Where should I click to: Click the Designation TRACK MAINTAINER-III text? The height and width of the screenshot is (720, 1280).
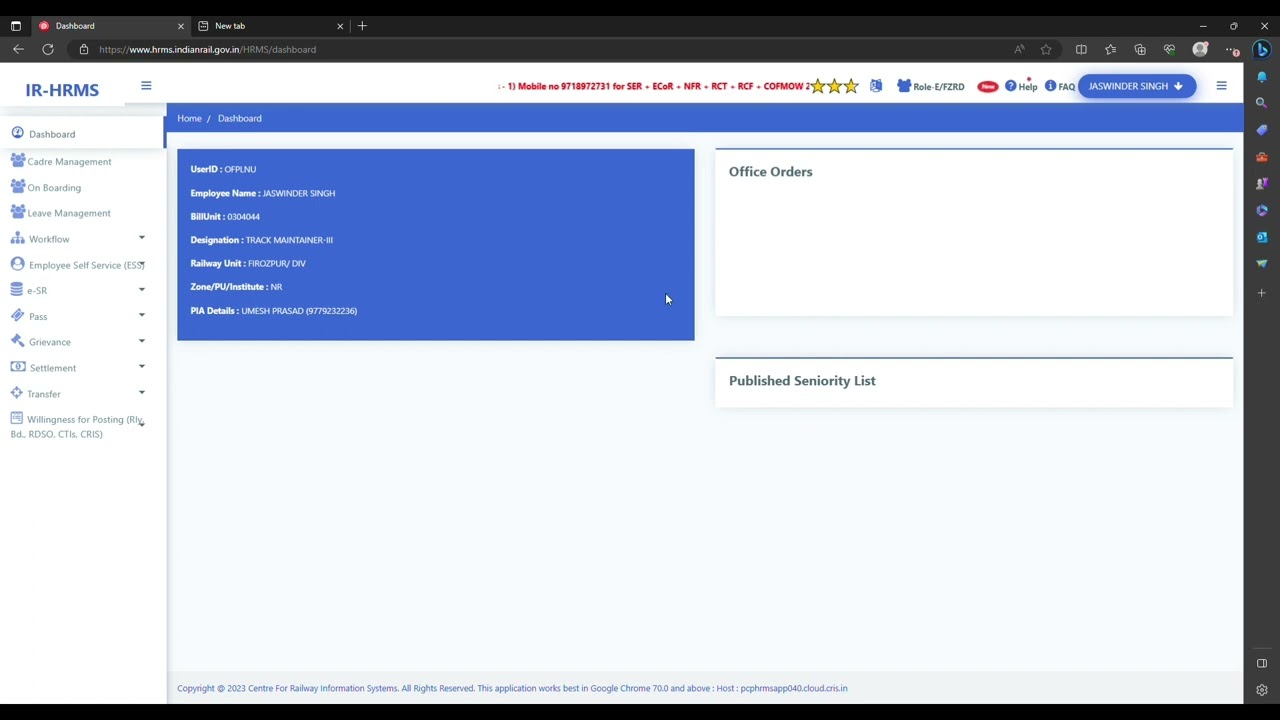click(x=262, y=240)
